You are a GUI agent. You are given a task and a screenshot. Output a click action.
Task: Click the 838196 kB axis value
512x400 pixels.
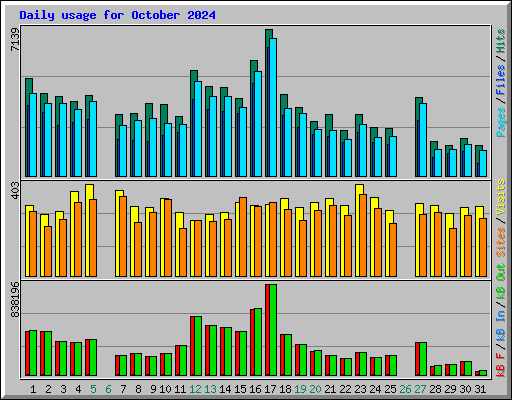pyautogui.click(x=15, y=300)
